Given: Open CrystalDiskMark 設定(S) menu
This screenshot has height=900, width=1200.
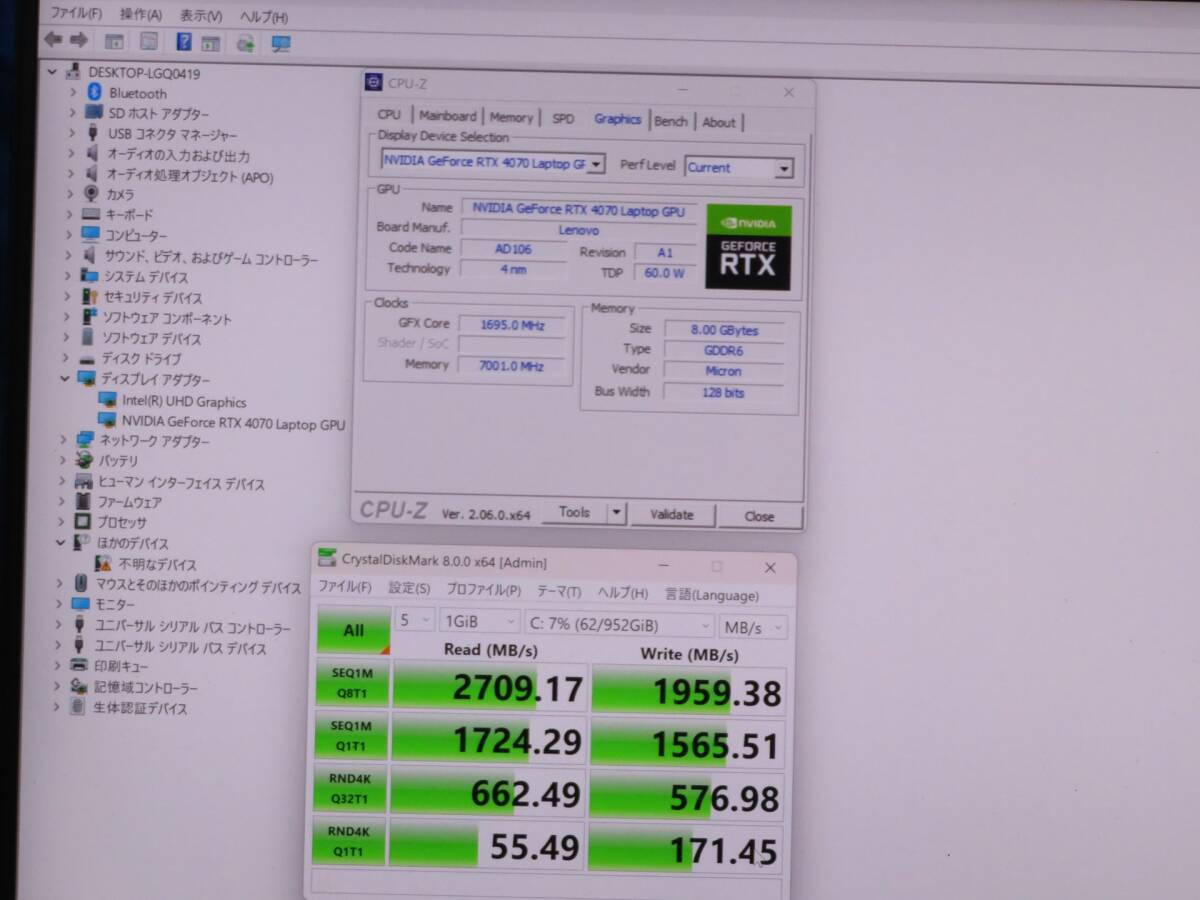Looking at the screenshot, I should (x=409, y=589).
